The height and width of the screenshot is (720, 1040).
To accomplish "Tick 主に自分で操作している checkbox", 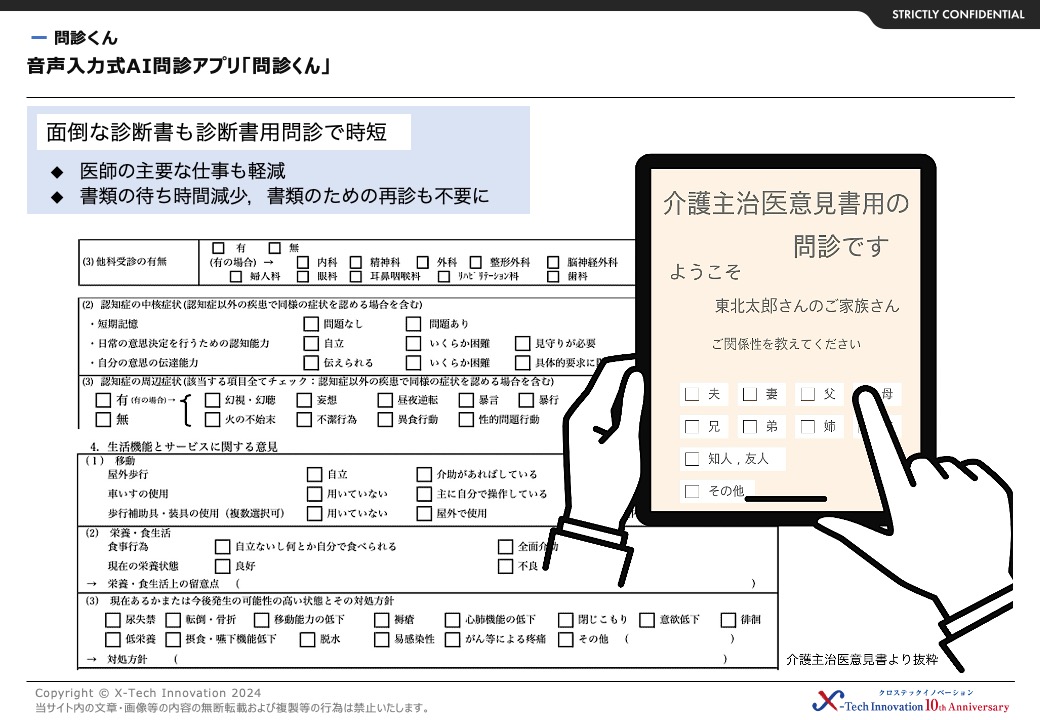I will (424, 494).
